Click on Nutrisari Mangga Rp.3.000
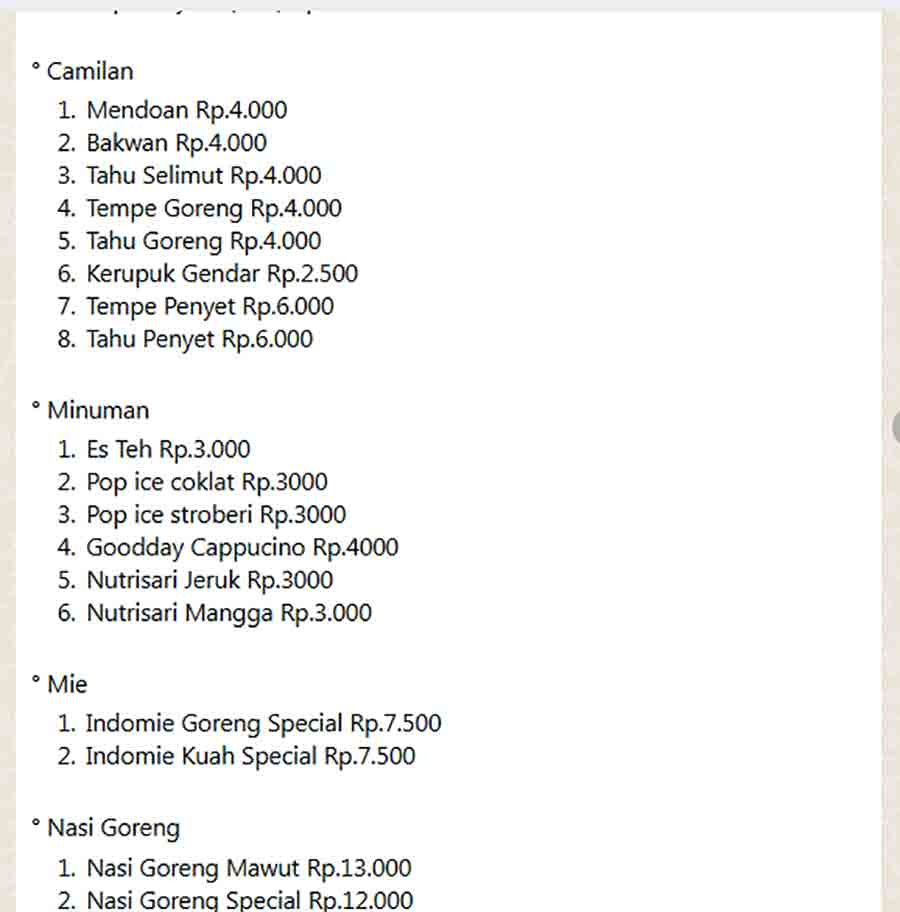900x912 pixels. [228, 612]
